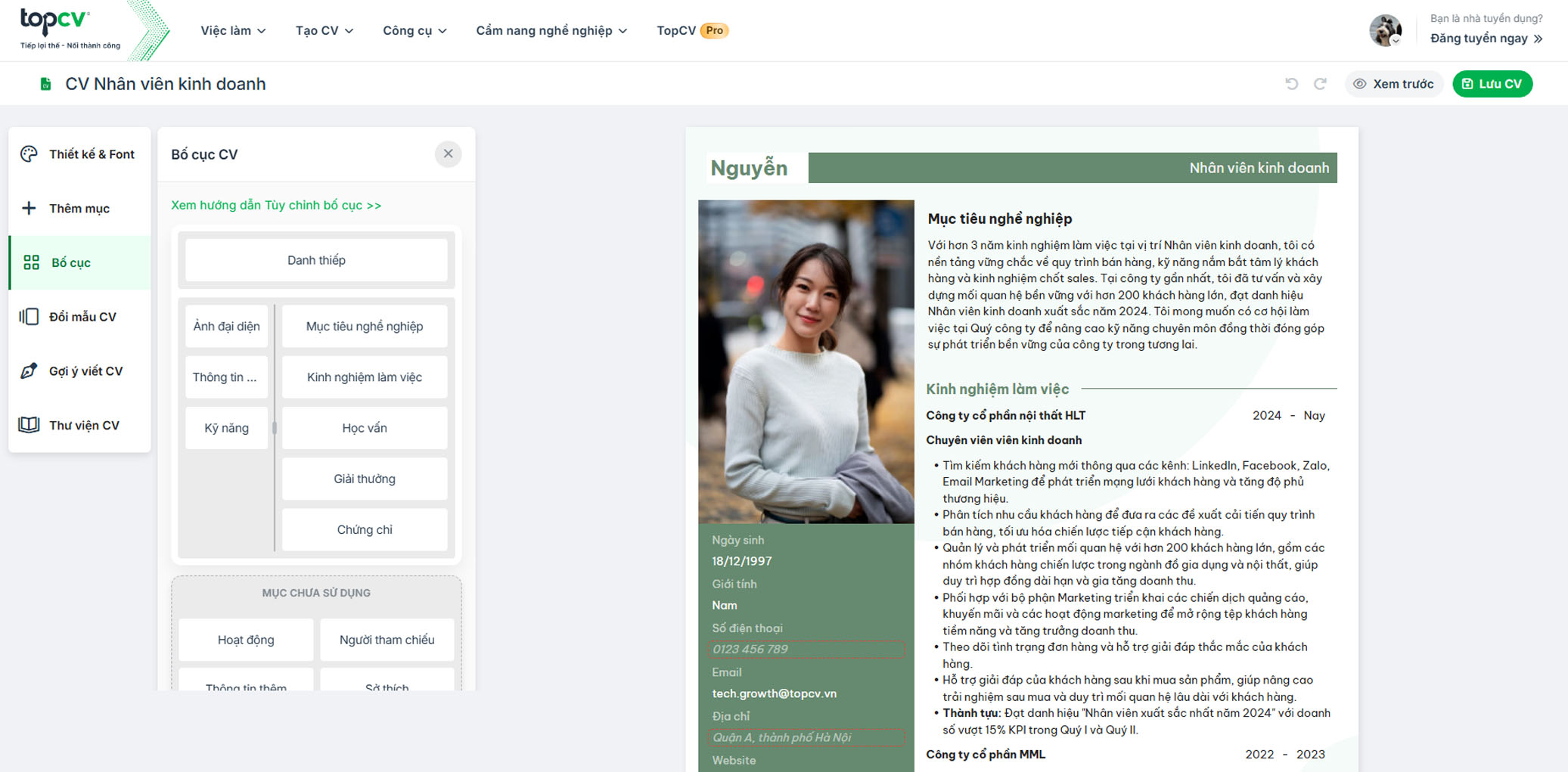Select the Ảnh đại diện layout block

coord(226,326)
